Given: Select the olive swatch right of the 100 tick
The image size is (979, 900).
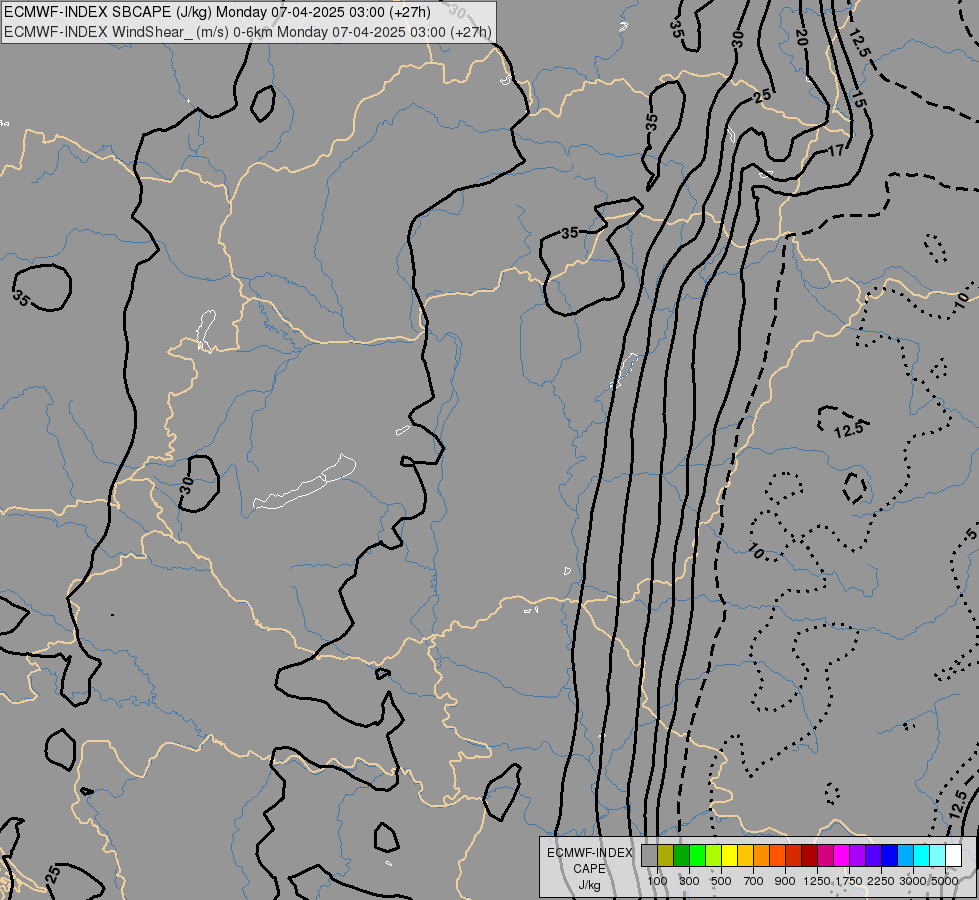Looking at the screenshot, I should point(666,856).
